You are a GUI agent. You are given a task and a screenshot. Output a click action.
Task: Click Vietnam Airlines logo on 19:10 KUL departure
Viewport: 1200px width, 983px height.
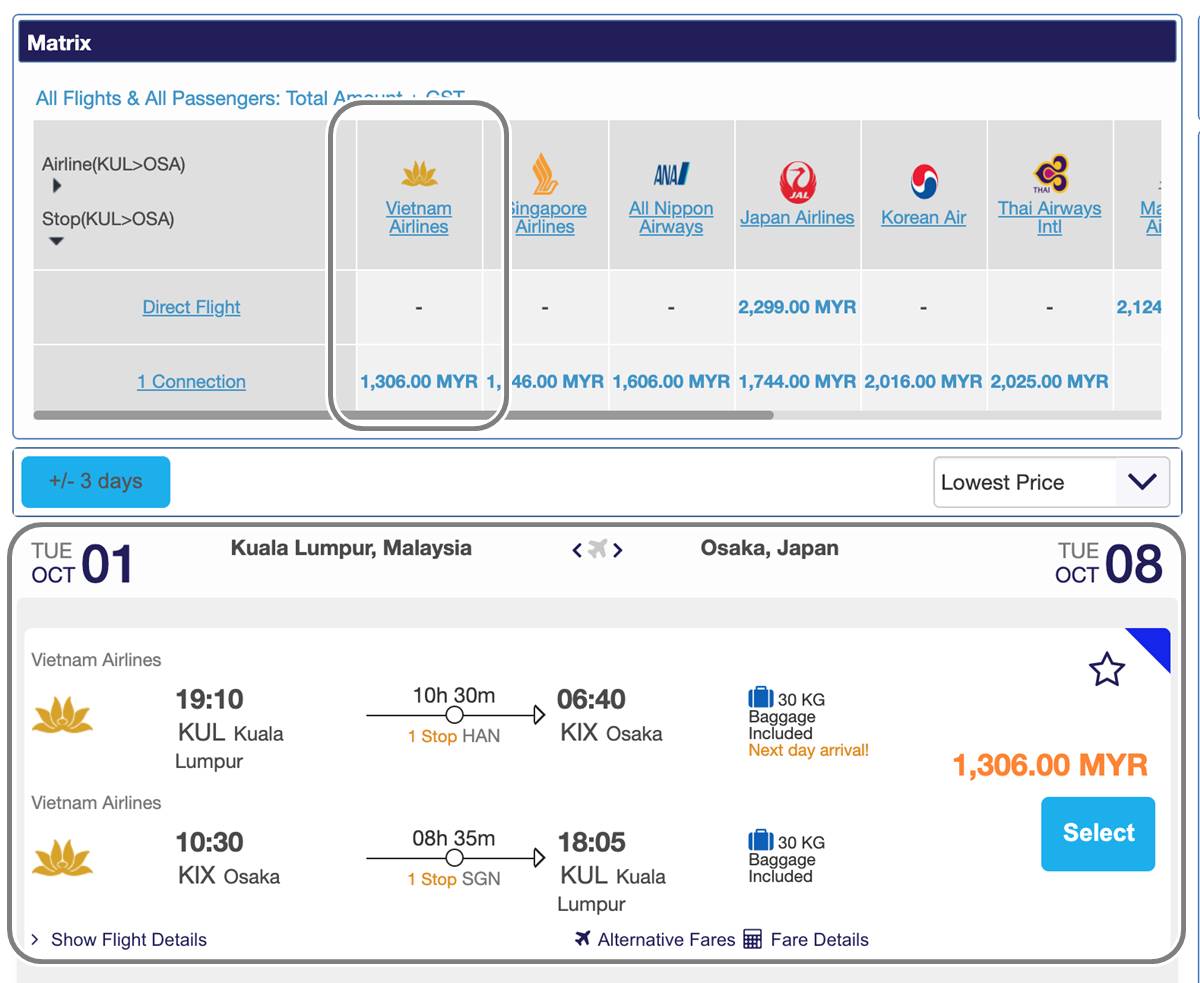[x=62, y=716]
